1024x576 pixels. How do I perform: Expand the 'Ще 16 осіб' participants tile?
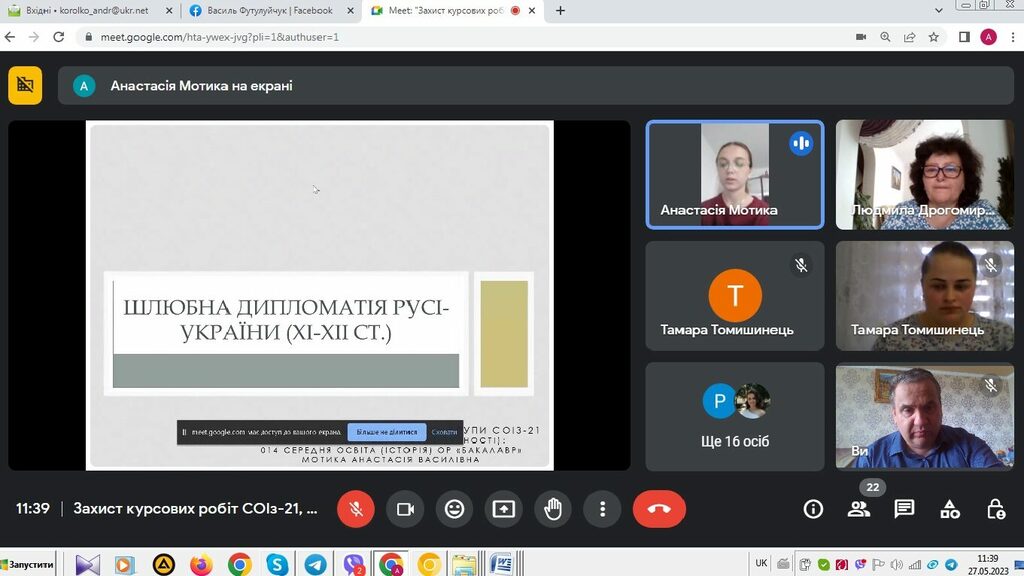click(735, 417)
